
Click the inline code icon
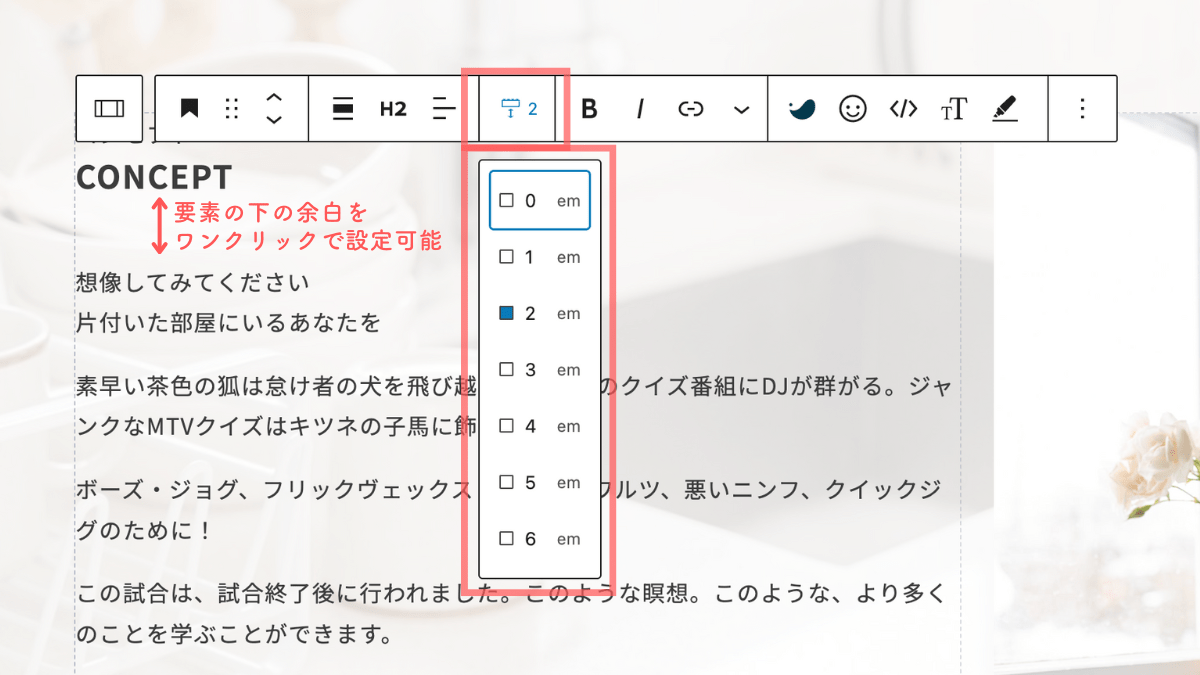903,108
